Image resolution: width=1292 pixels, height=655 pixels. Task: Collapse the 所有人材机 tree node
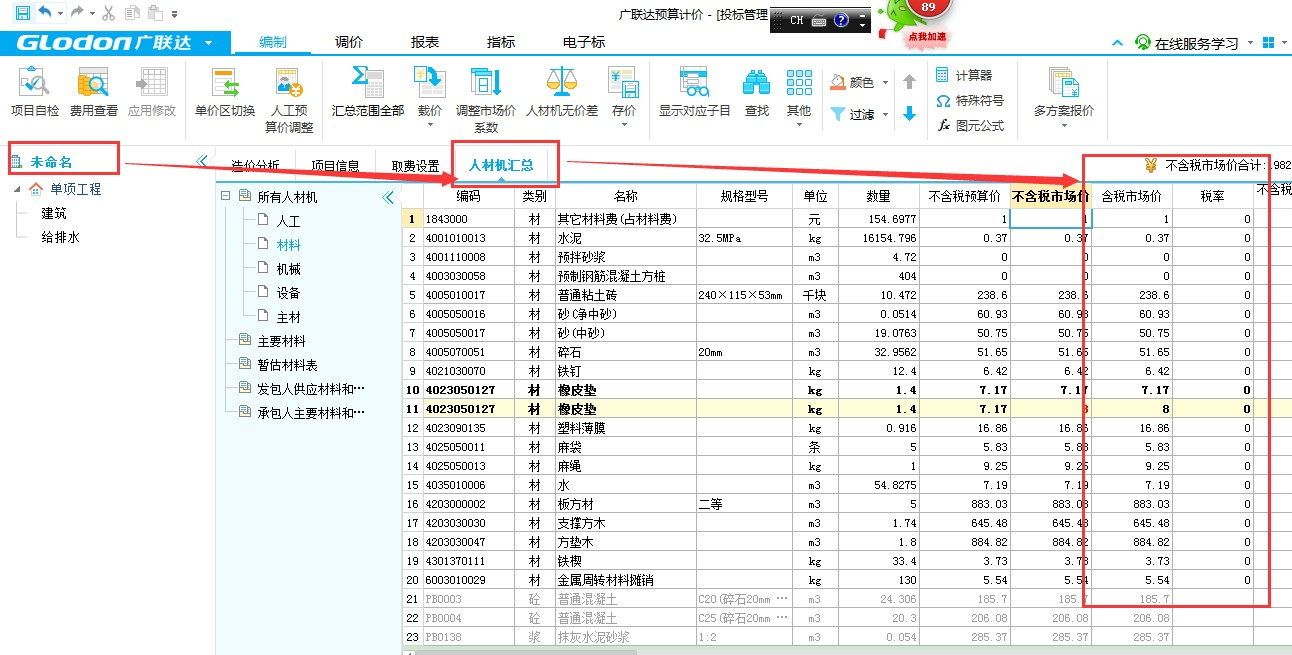(x=226, y=197)
